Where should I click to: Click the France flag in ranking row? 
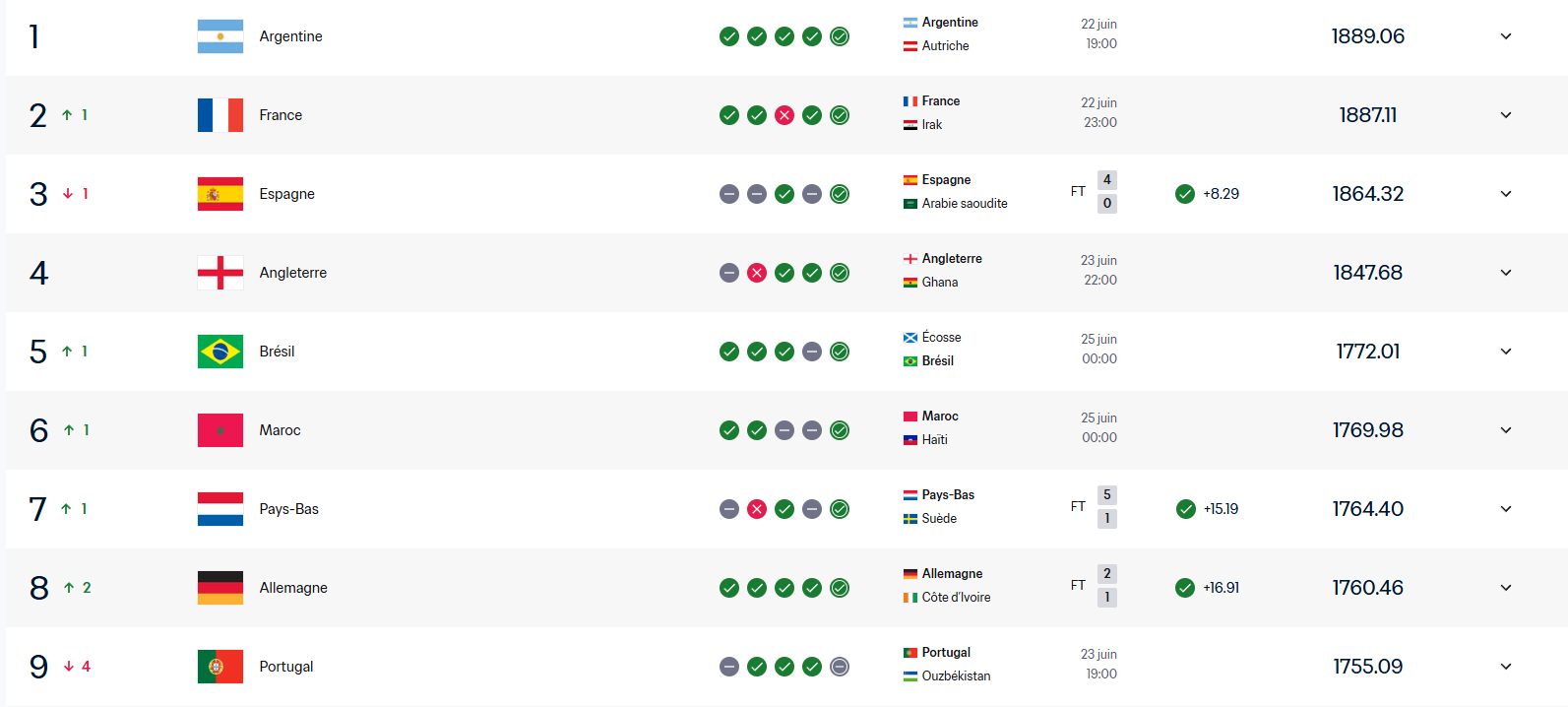(220, 115)
